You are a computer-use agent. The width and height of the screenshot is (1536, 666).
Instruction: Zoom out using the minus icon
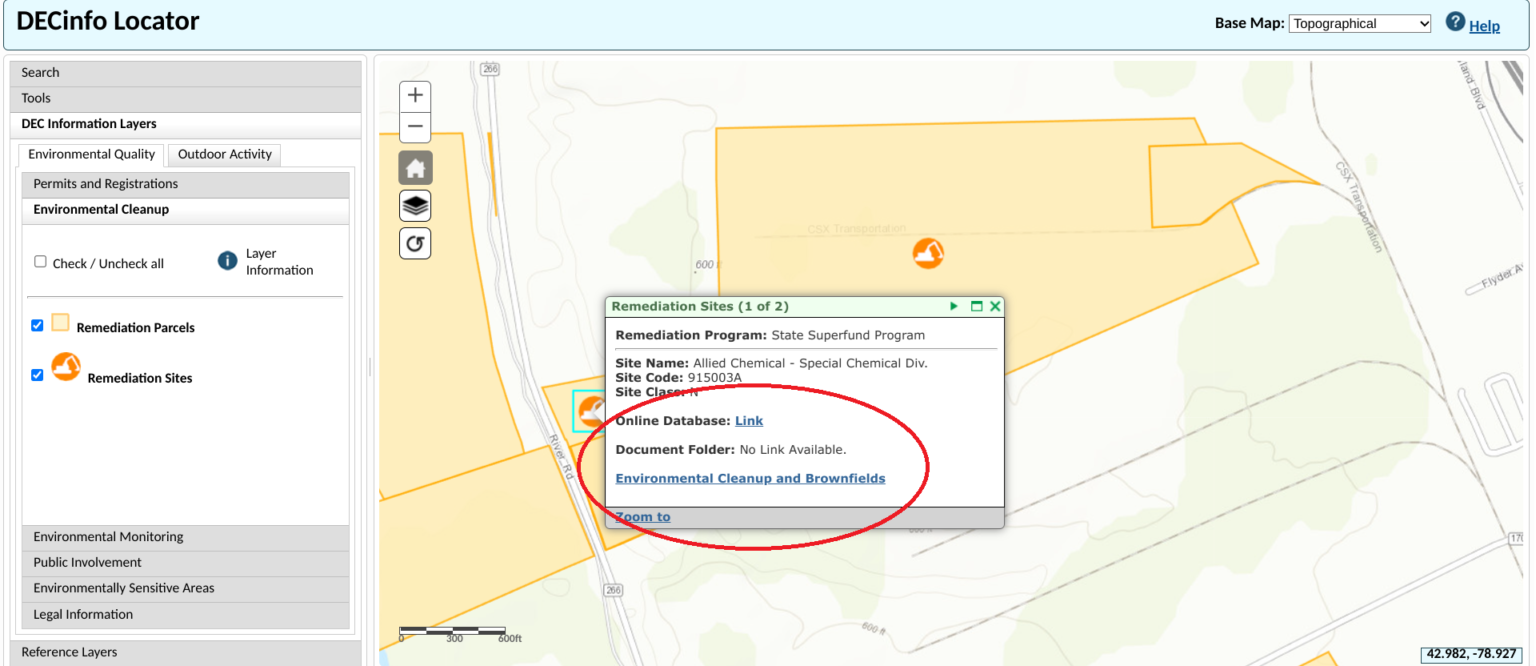pos(415,127)
